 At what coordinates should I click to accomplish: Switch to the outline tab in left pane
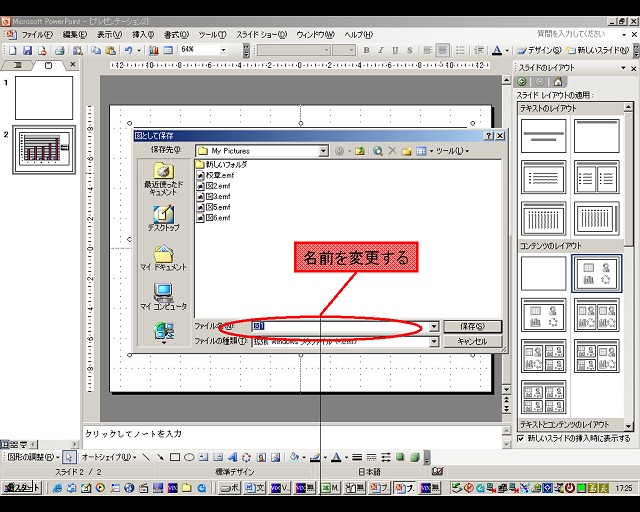[18, 65]
